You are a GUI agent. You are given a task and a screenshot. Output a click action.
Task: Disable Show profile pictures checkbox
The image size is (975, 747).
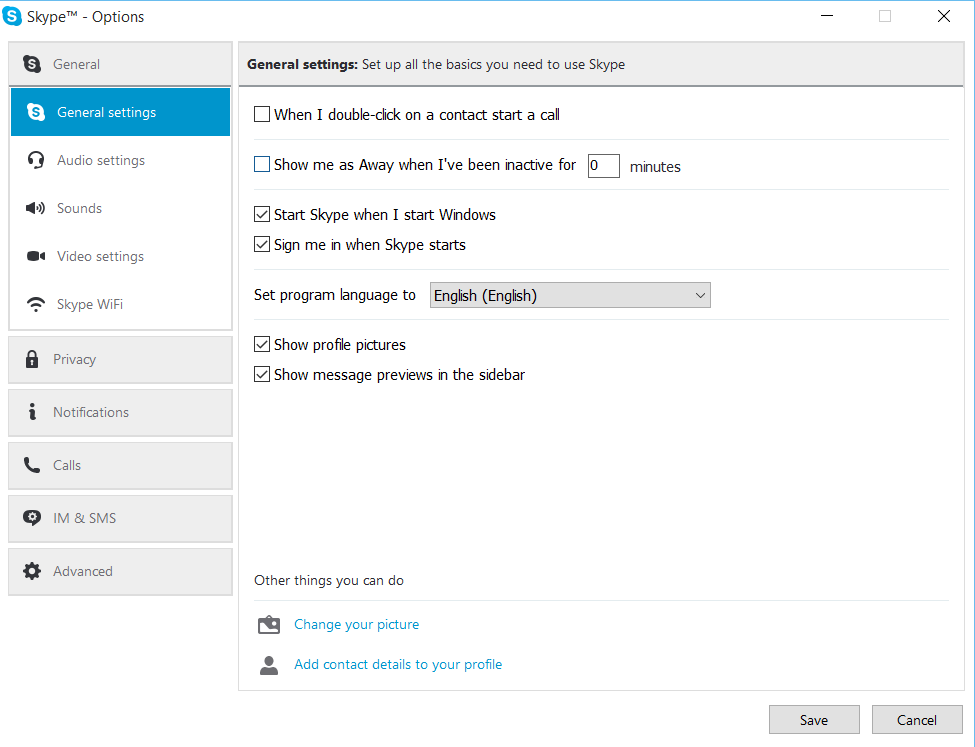(x=262, y=345)
